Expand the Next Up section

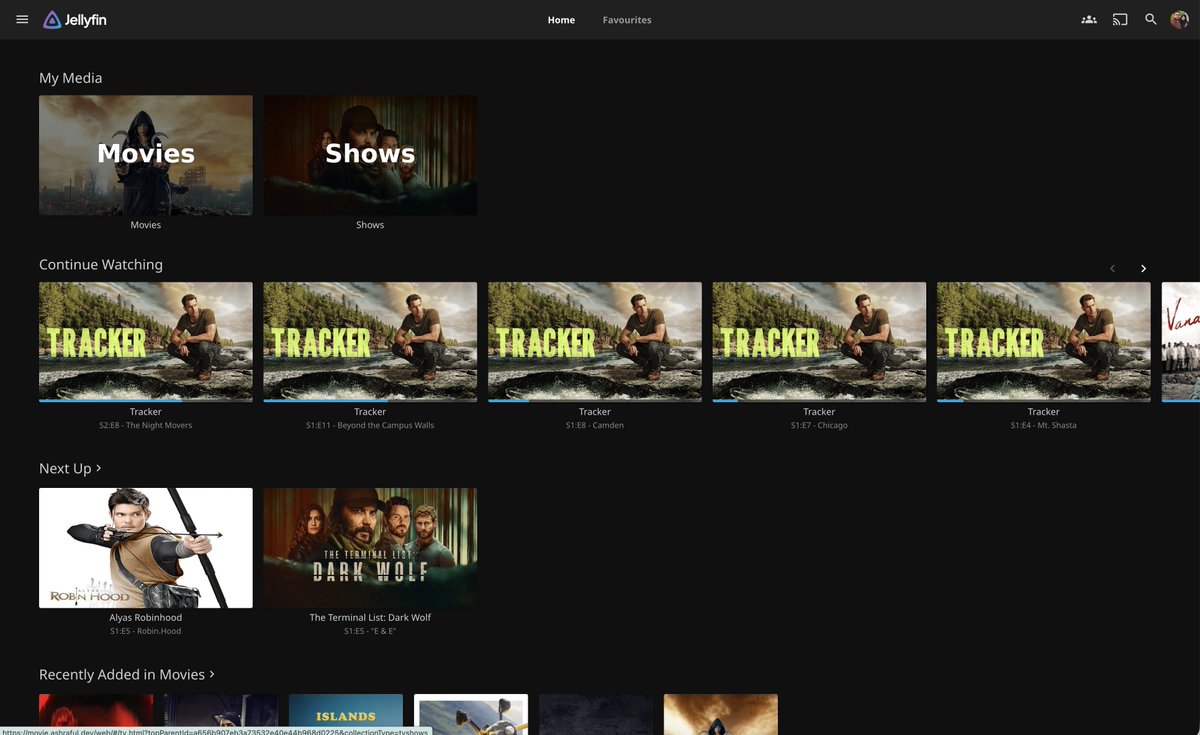(70, 469)
